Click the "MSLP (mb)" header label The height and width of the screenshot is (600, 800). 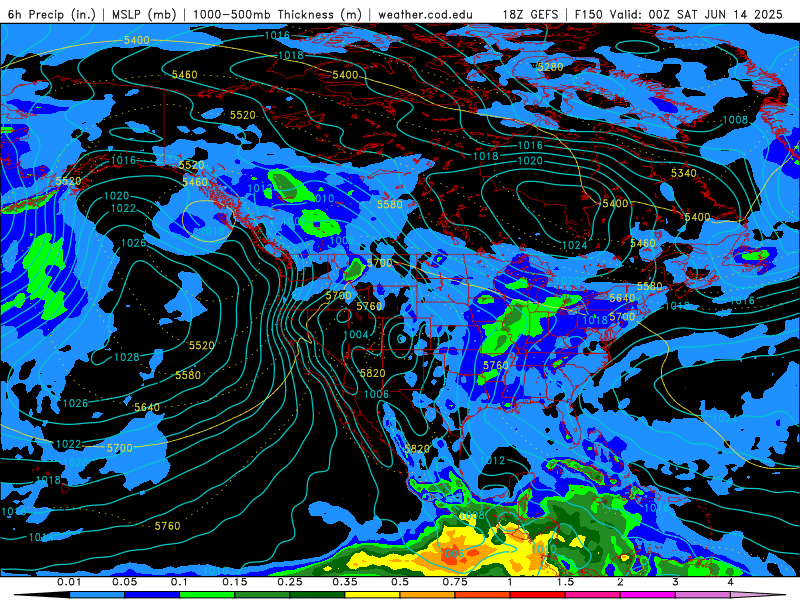tap(143, 14)
